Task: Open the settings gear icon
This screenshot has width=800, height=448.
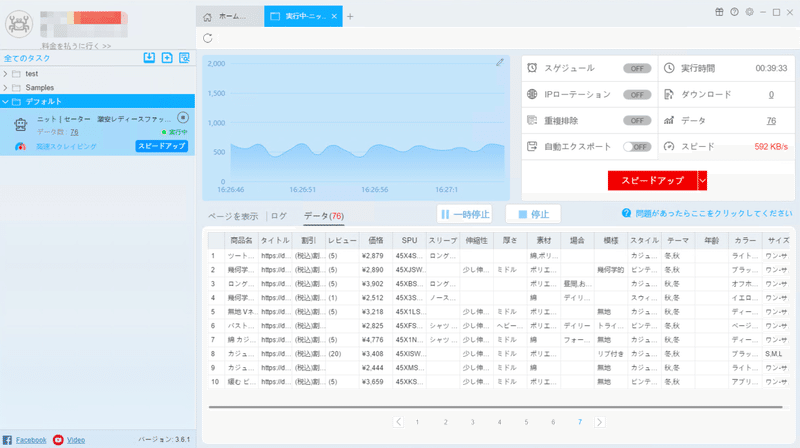Action: [x=749, y=12]
